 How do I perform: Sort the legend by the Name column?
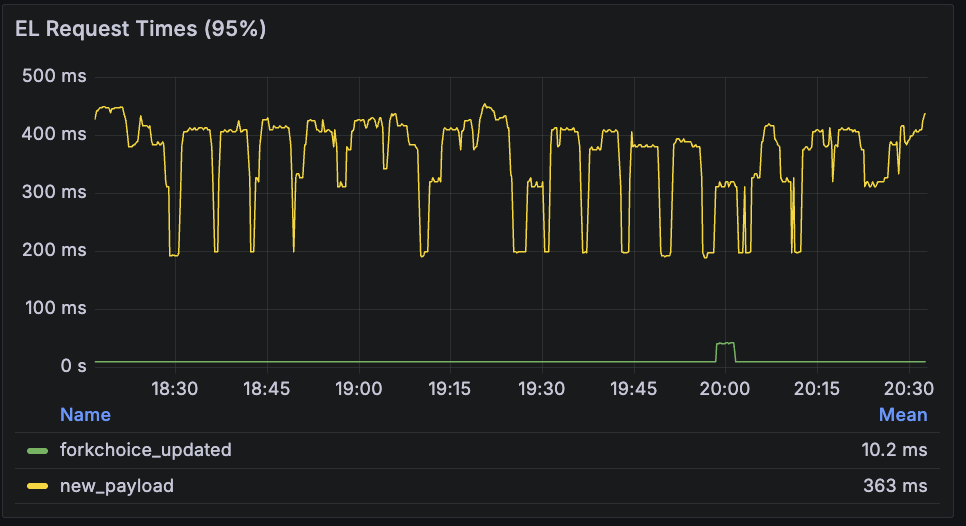pos(85,414)
